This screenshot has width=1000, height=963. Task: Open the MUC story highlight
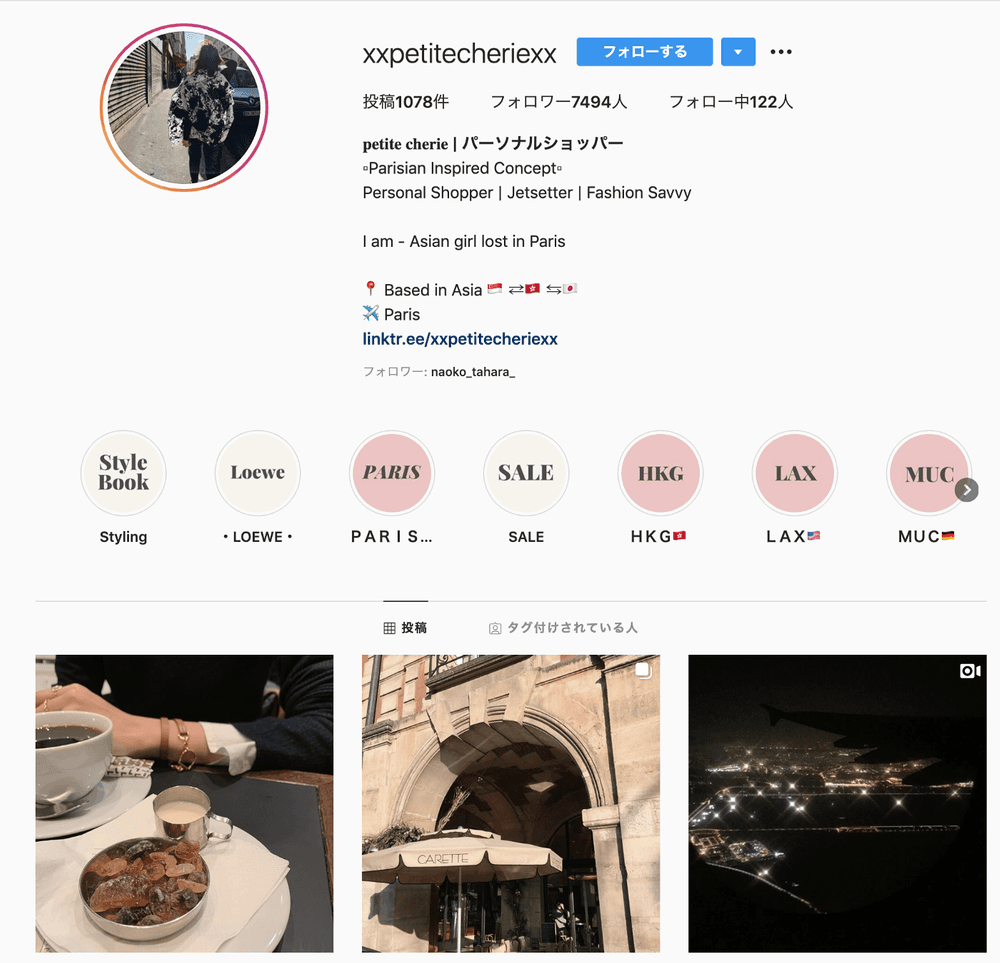point(929,473)
